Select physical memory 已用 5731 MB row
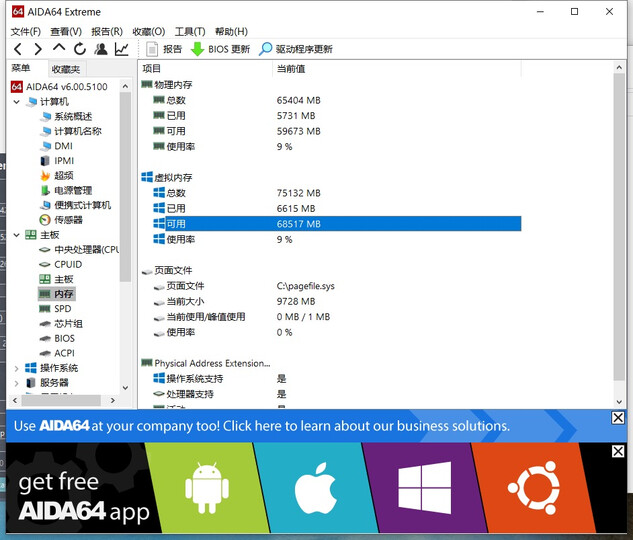 click(331, 116)
